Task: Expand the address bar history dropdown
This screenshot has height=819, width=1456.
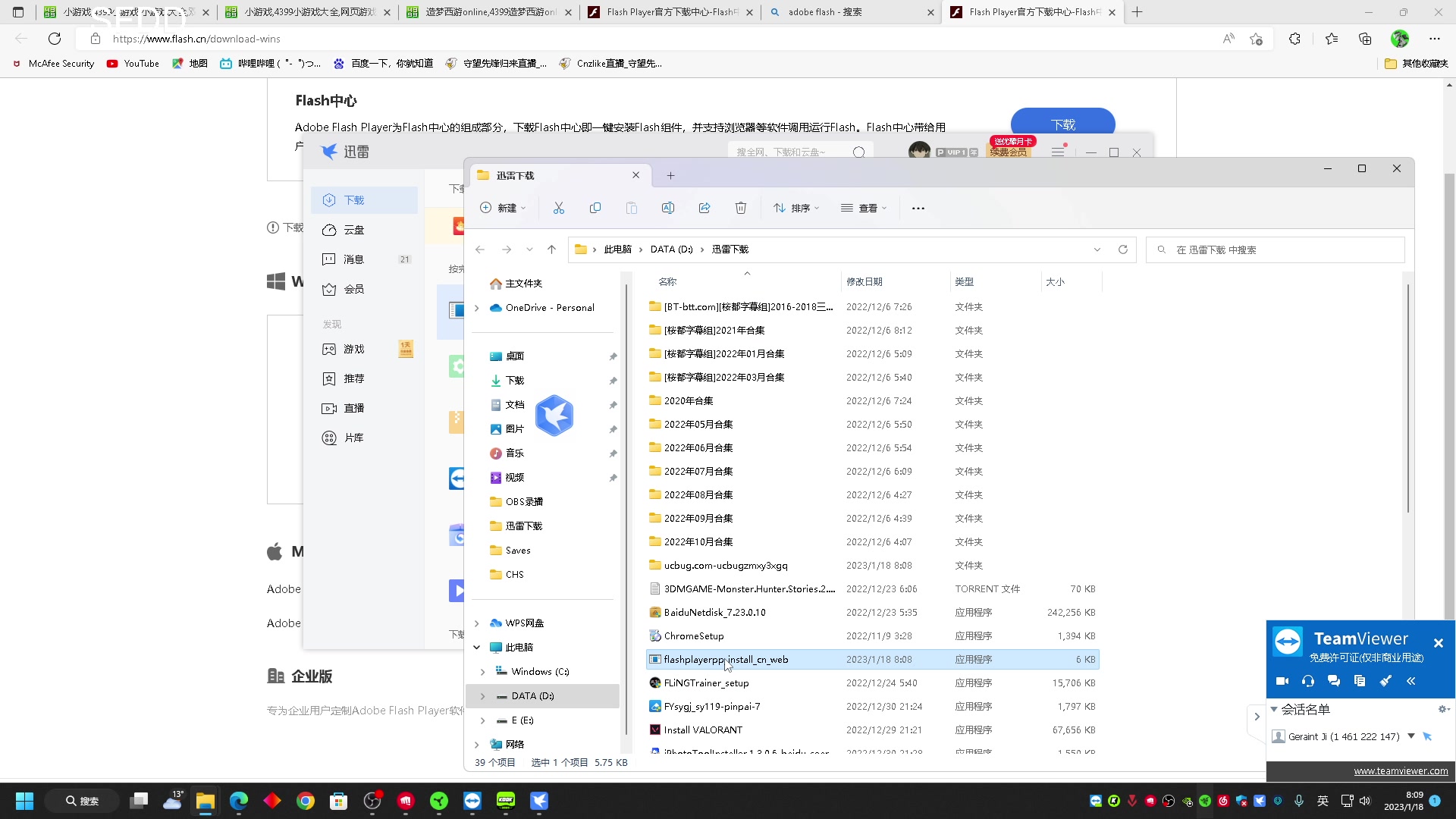Action: coord(1097,249)
